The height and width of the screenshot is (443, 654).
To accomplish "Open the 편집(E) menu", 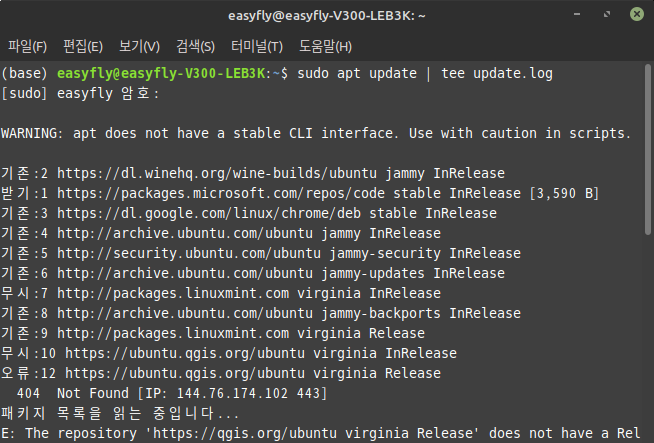I will point(83,46).
